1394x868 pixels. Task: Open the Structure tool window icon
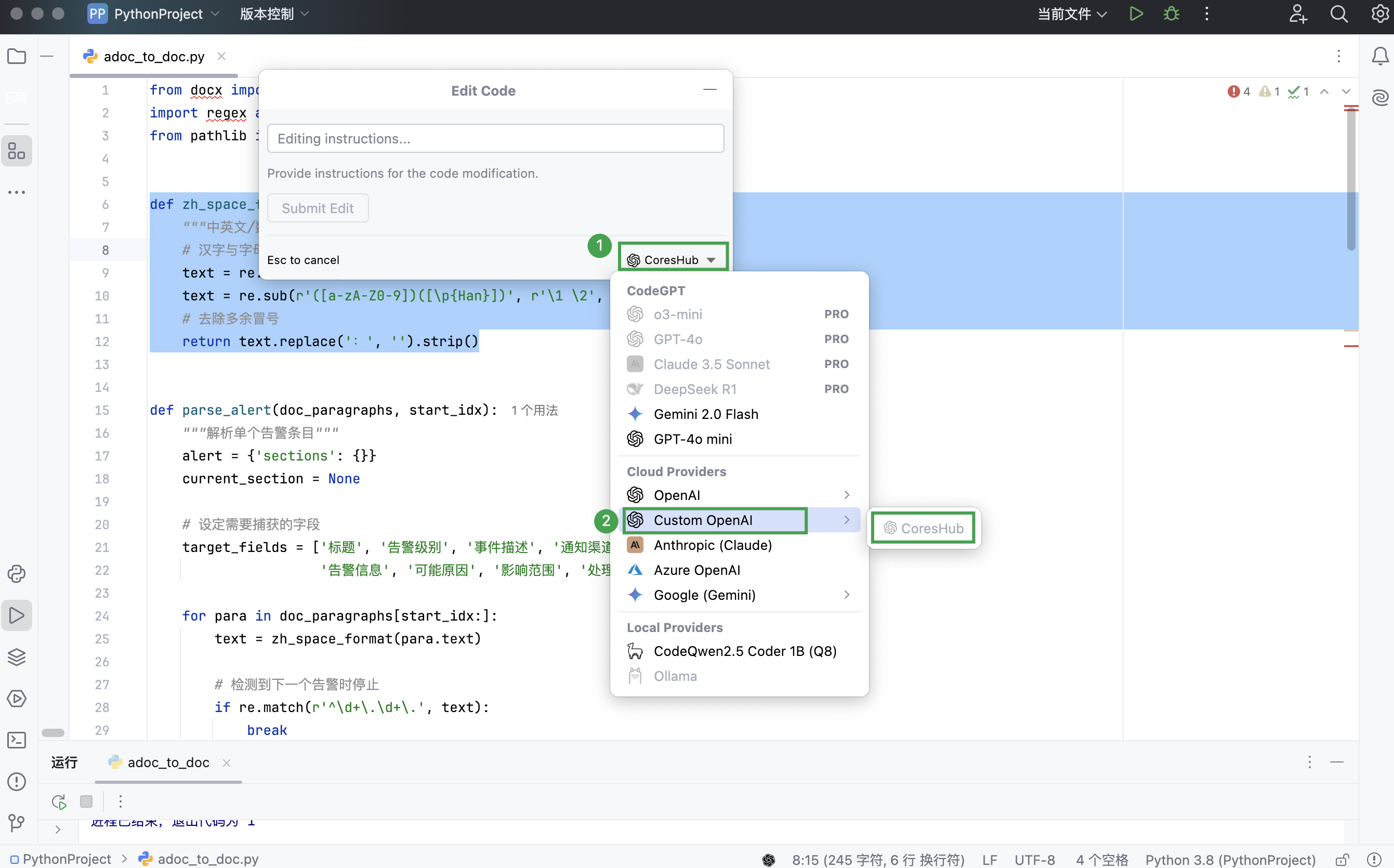pyautogui.click(x=17, y=151)
